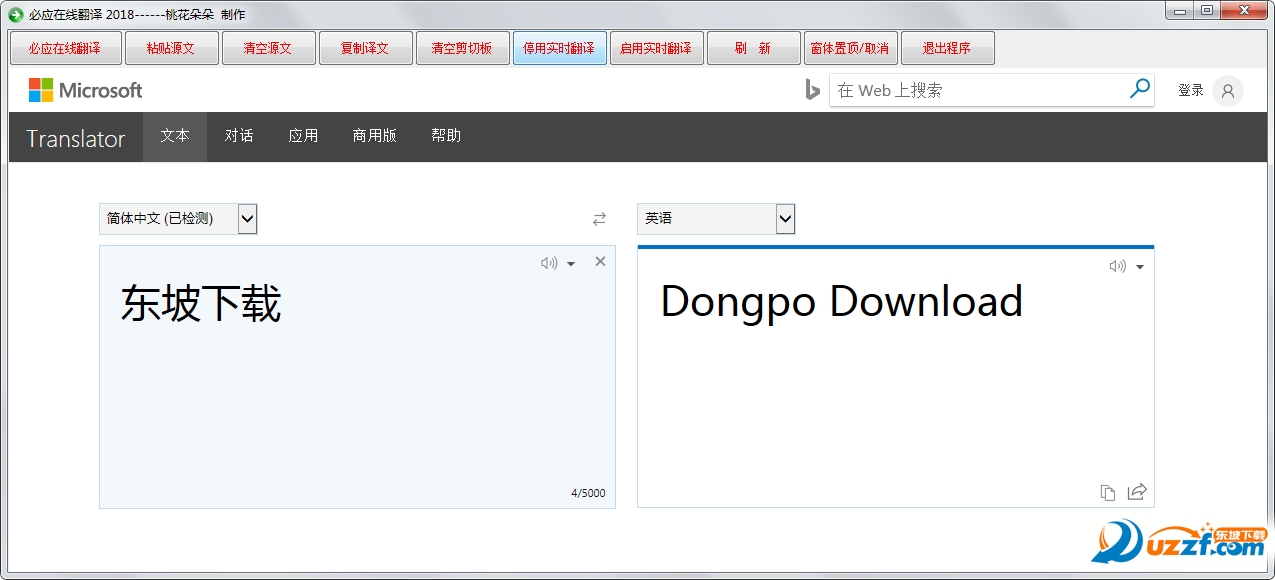Click the source text input area
Viewport: 1275px width, 580px height.
[x=357, y=377]
